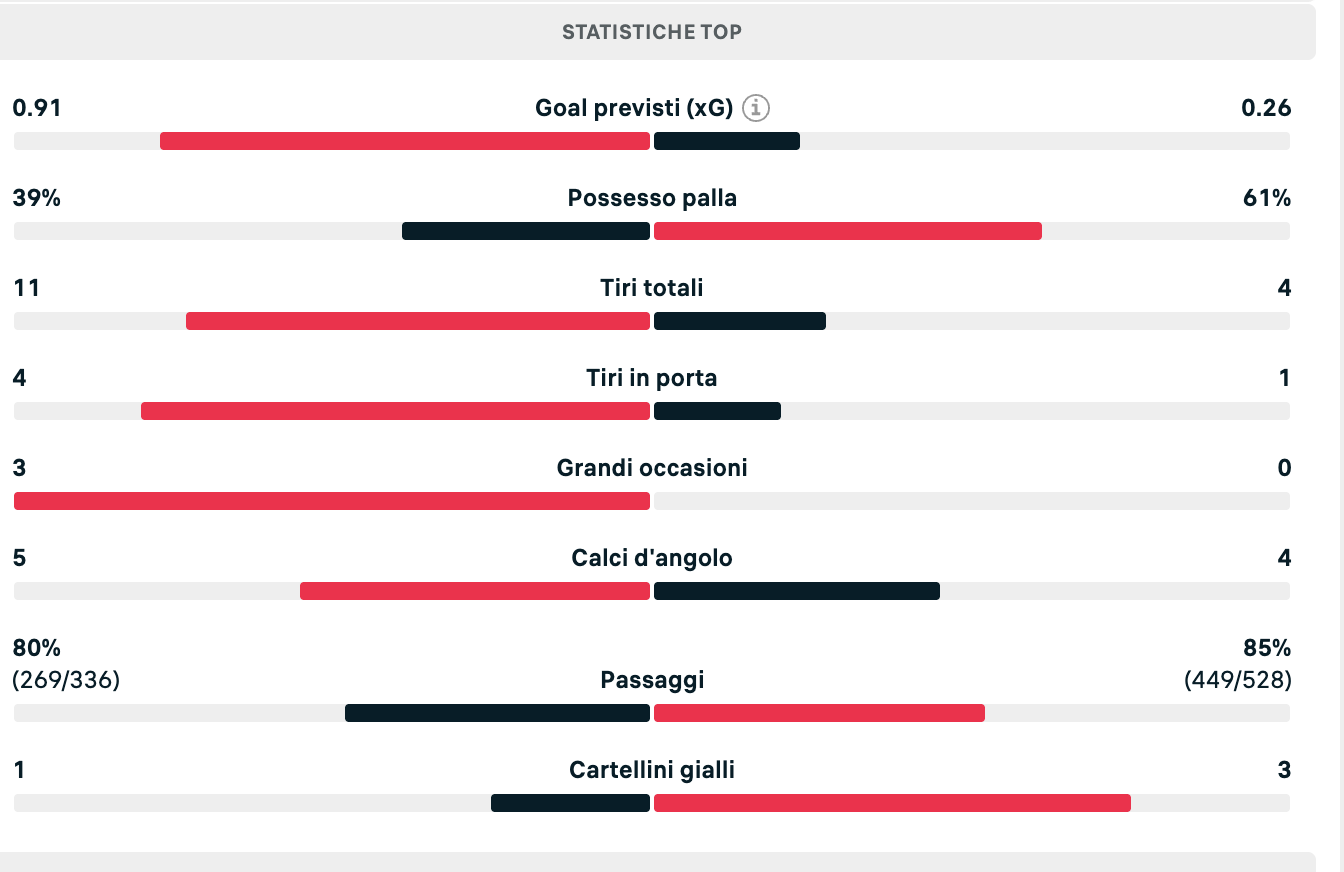The width and height of the screenshot is (1344, 872).
Task: Click the Possesso palla label
Action: pos(652,198)
